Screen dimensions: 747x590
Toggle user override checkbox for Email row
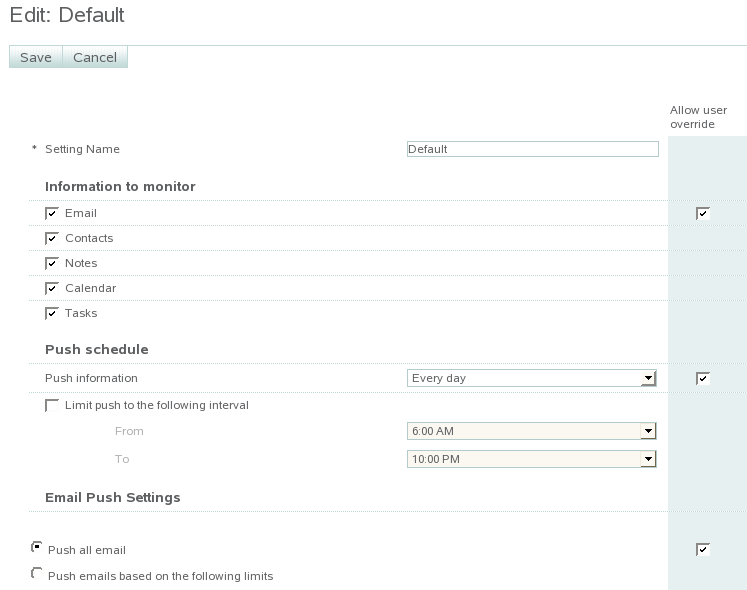703,214
